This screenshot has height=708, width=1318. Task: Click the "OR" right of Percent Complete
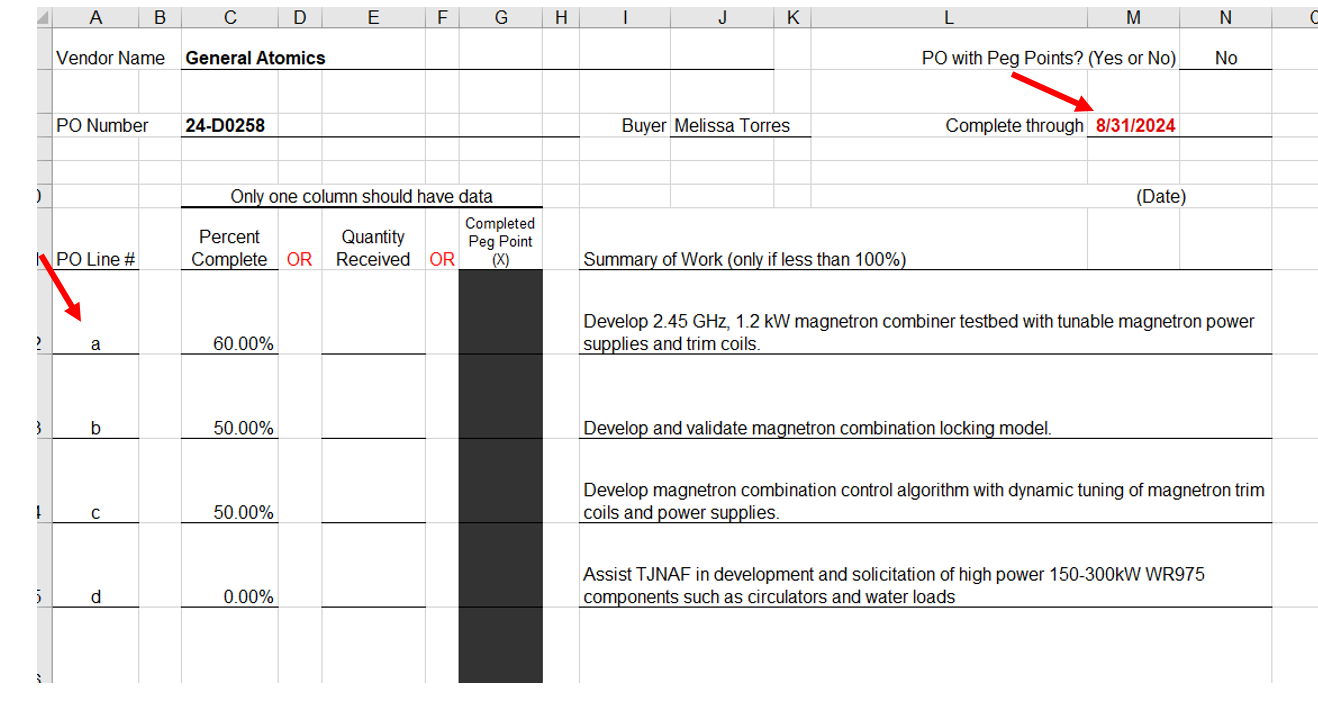[299, 259]
